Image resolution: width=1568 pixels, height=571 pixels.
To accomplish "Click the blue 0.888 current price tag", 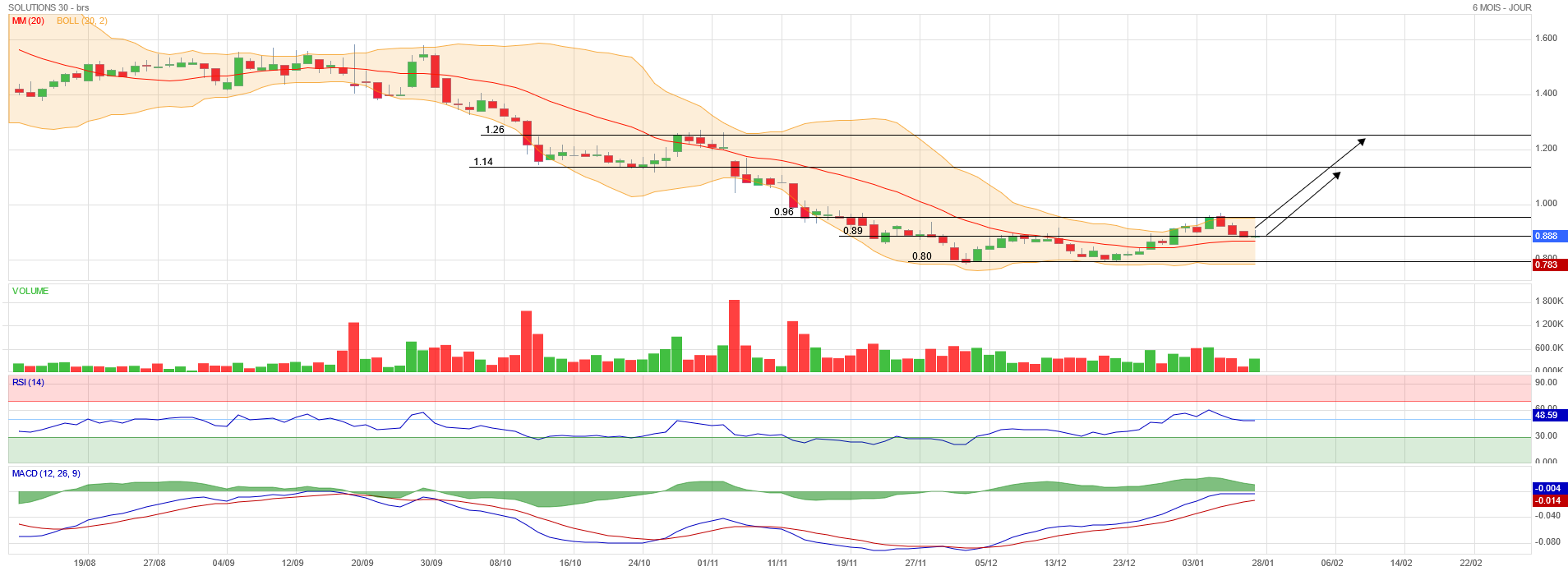I will click(1550, 236).
